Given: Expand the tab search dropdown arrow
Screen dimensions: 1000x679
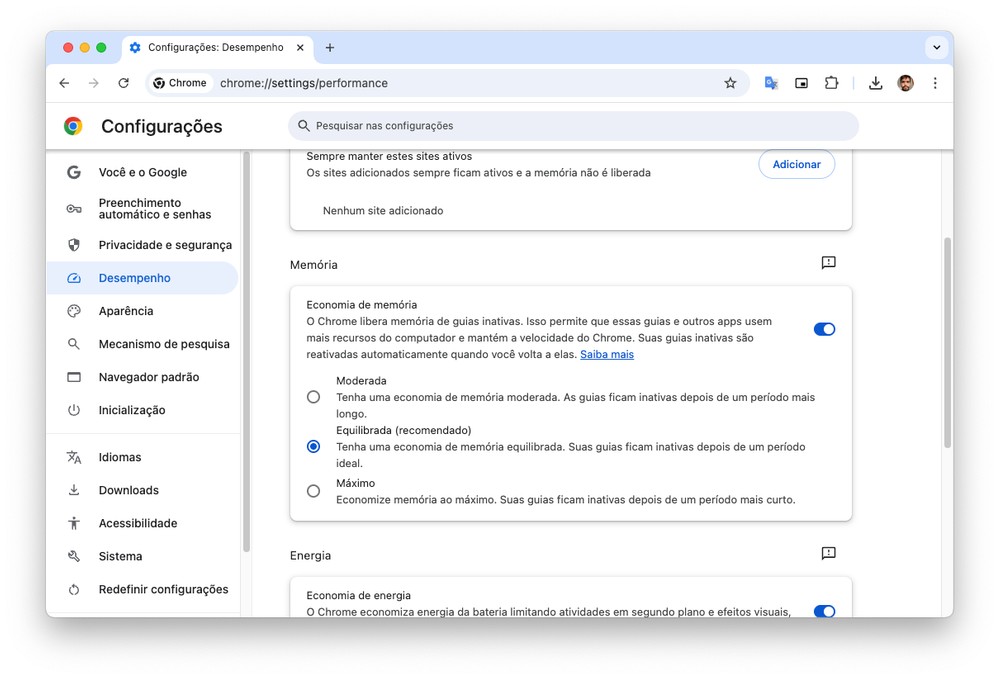Looking at the screenshot, I should [x=936, y=47].
